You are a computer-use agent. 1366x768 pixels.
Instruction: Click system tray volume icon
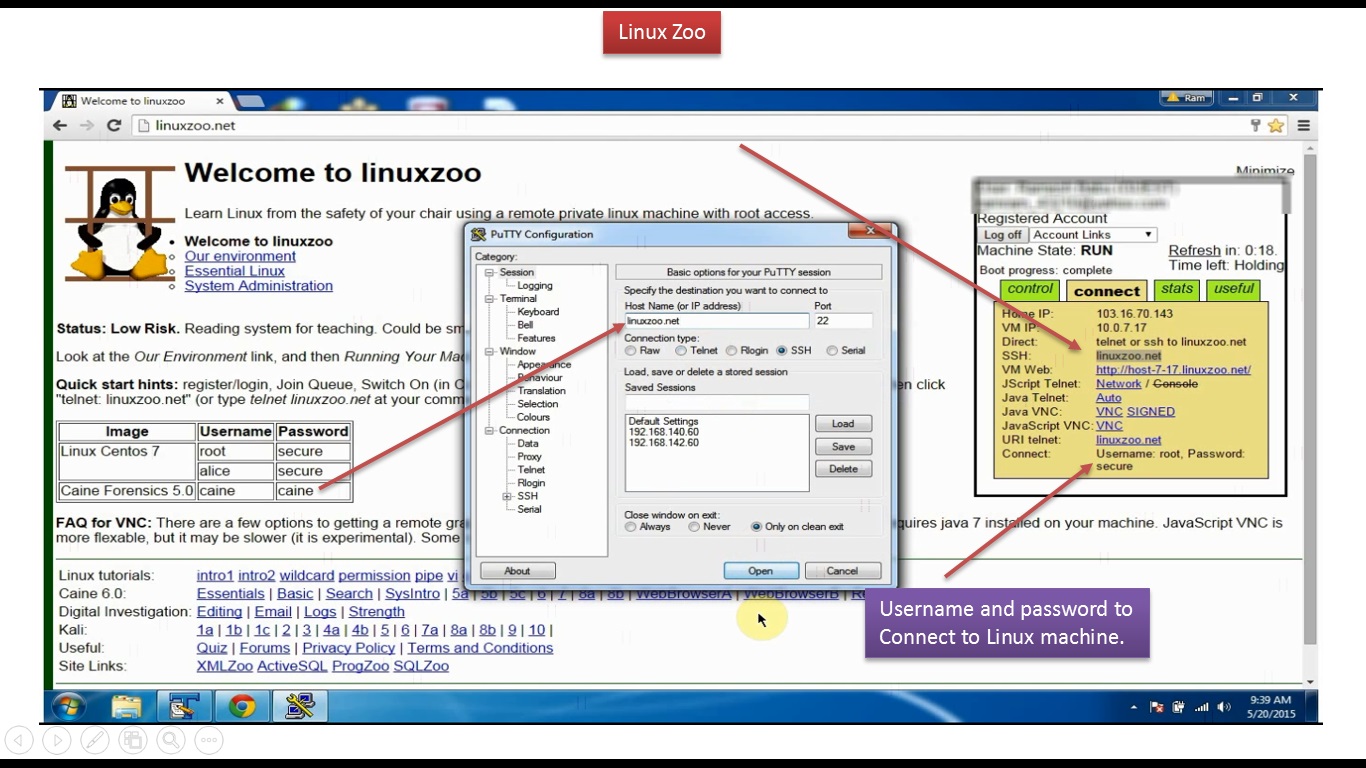click(x=1225, y=707)
